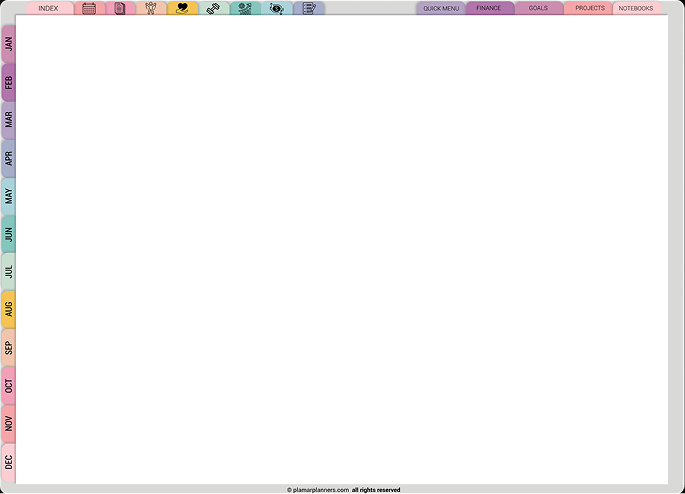Open the QUICK MENU tab

point(441,8)
